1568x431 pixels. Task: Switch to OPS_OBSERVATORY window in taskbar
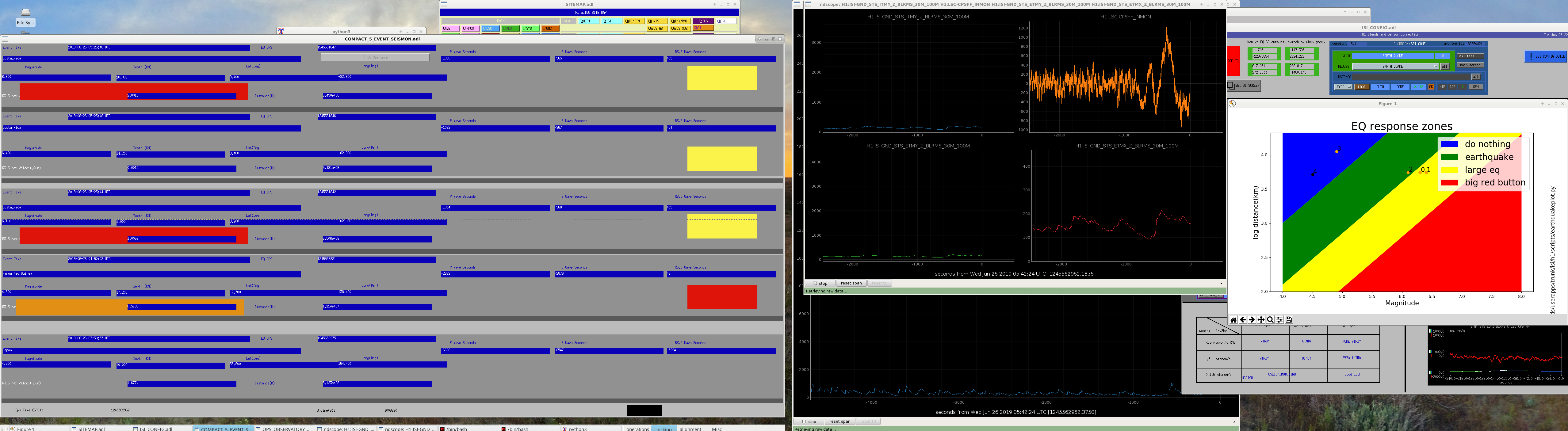click(285, 429)
